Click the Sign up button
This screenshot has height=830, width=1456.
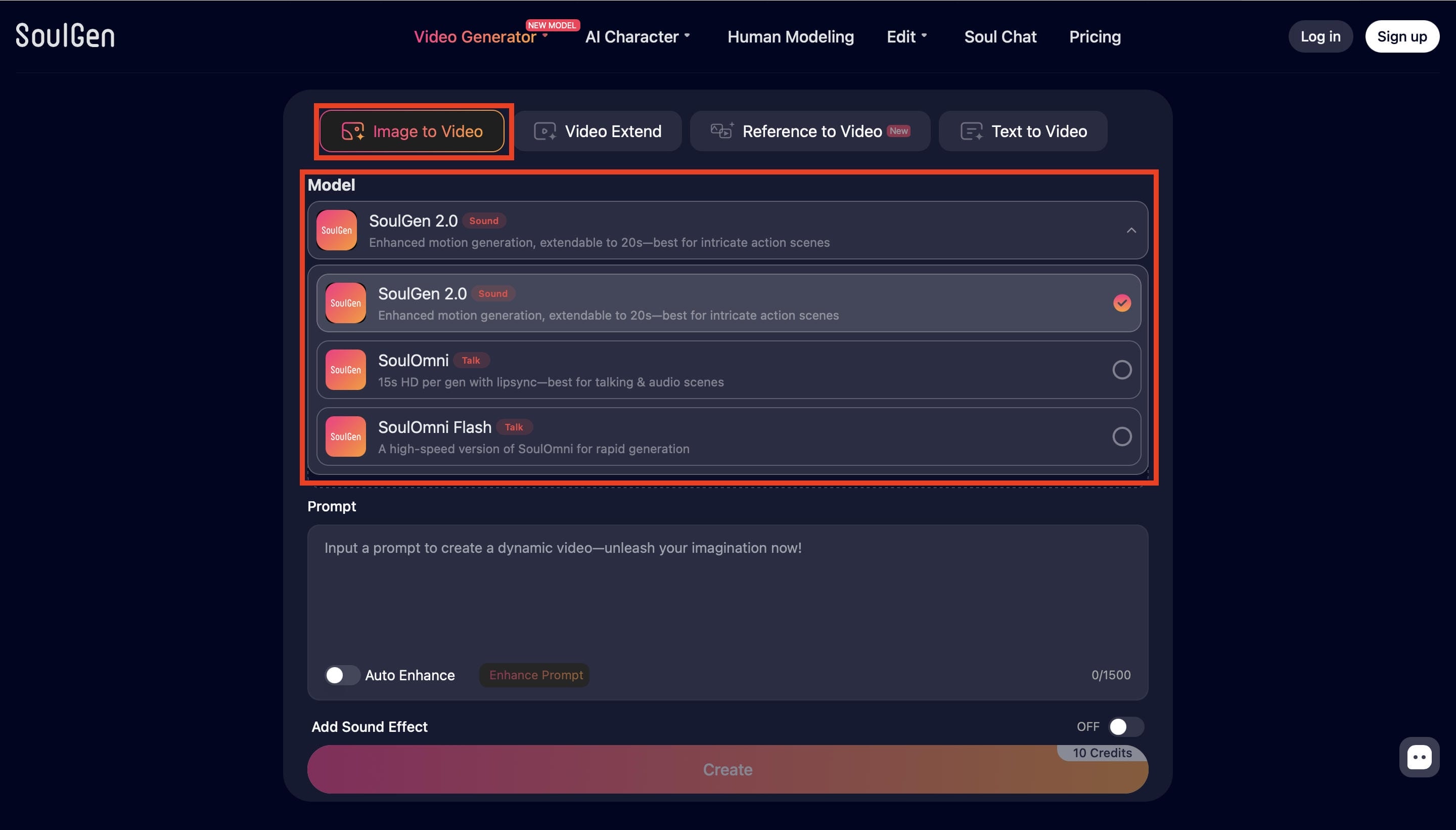coord(1401,36)
